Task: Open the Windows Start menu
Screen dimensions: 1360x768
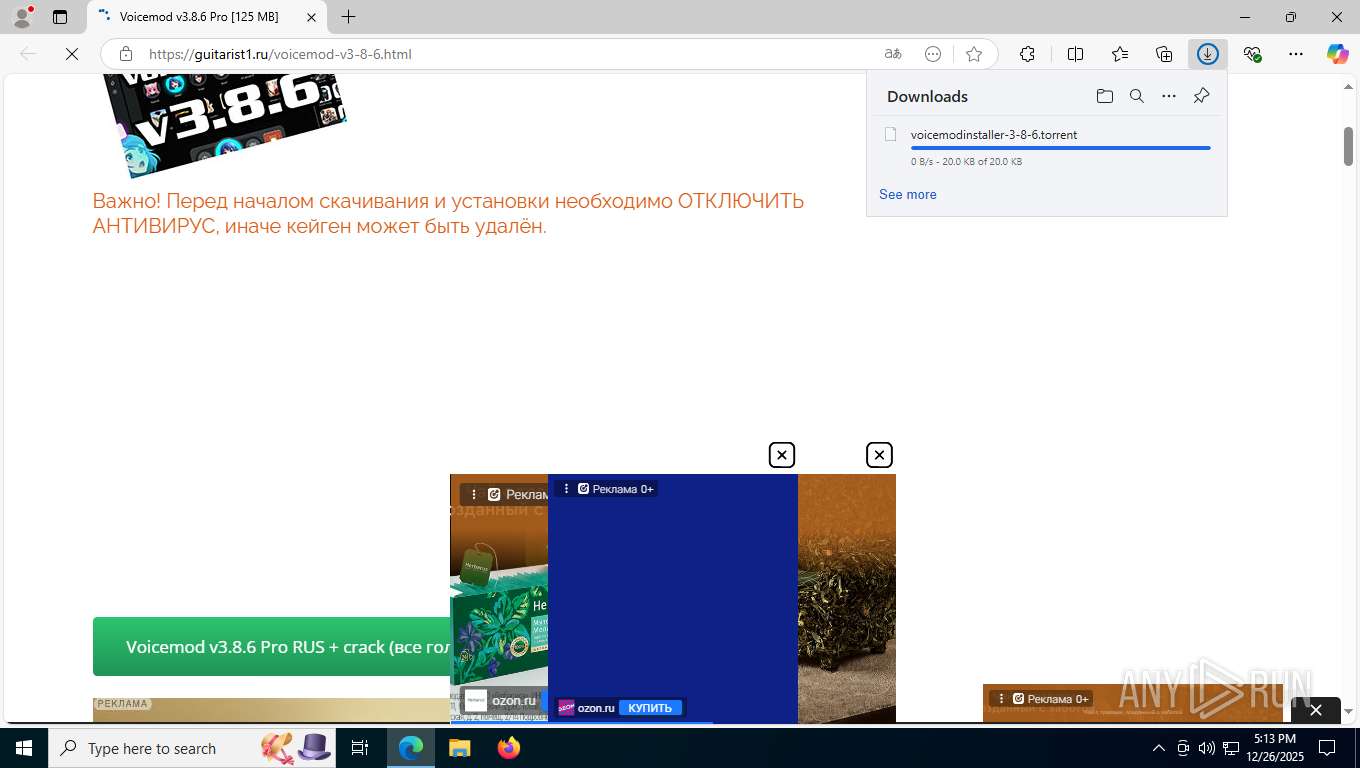Action: tap(23, 748)
